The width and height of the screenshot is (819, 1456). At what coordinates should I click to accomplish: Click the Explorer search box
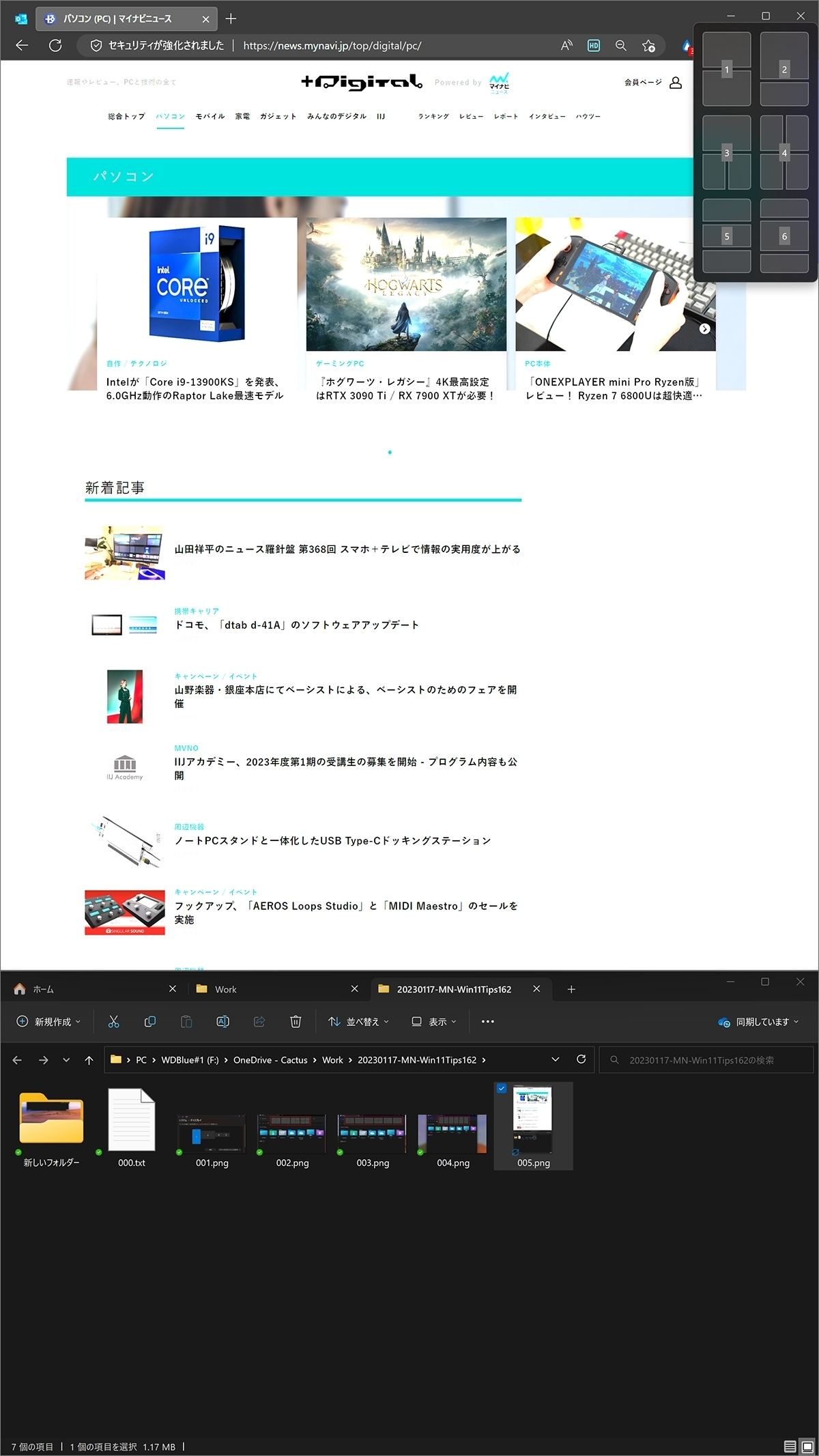click(x=706, y=1060)
